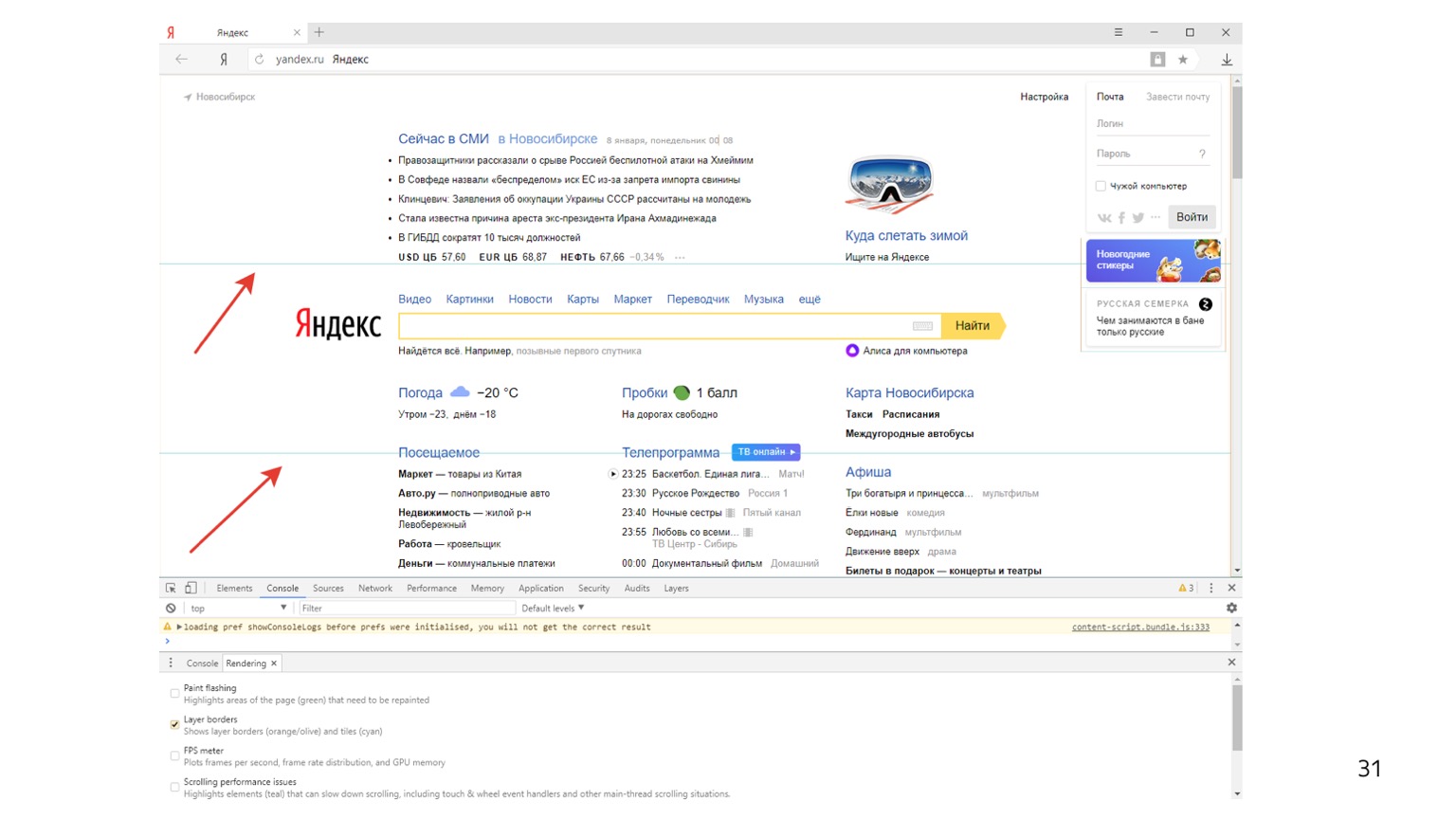
Task: Open the Настройка link
Action: [x=1044, y=97]
